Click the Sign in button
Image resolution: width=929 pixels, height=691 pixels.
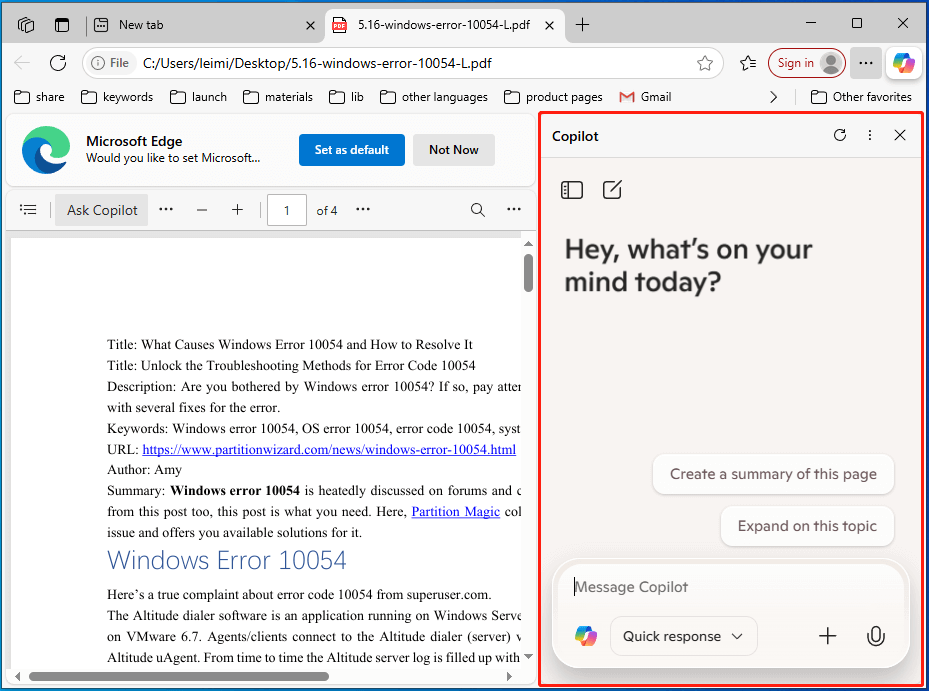click(806, 63)
